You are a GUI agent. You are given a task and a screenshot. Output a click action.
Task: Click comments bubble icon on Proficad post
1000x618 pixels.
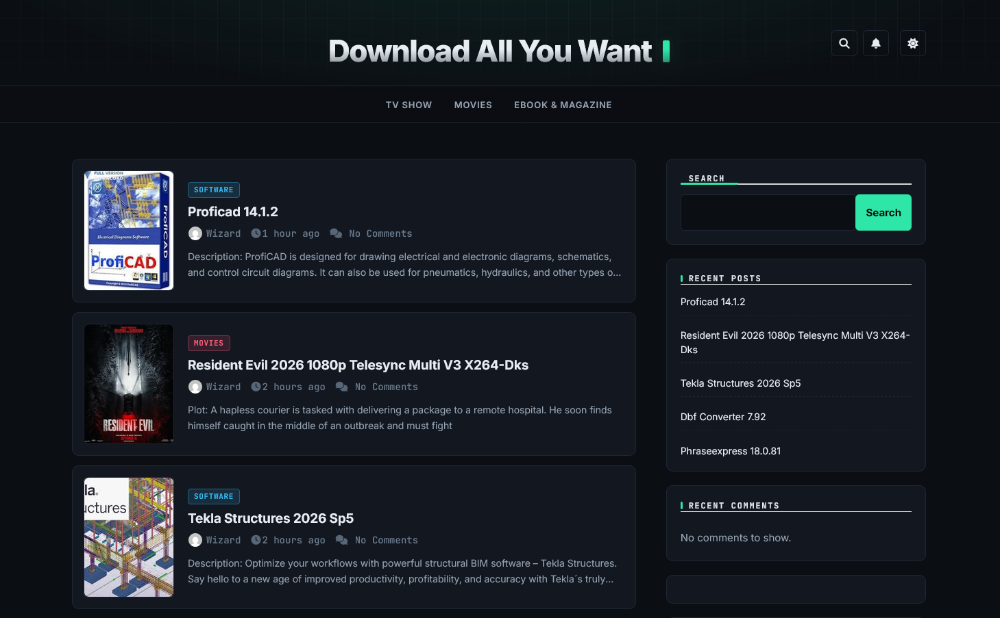pyautogui.click(x=335, y=233)
